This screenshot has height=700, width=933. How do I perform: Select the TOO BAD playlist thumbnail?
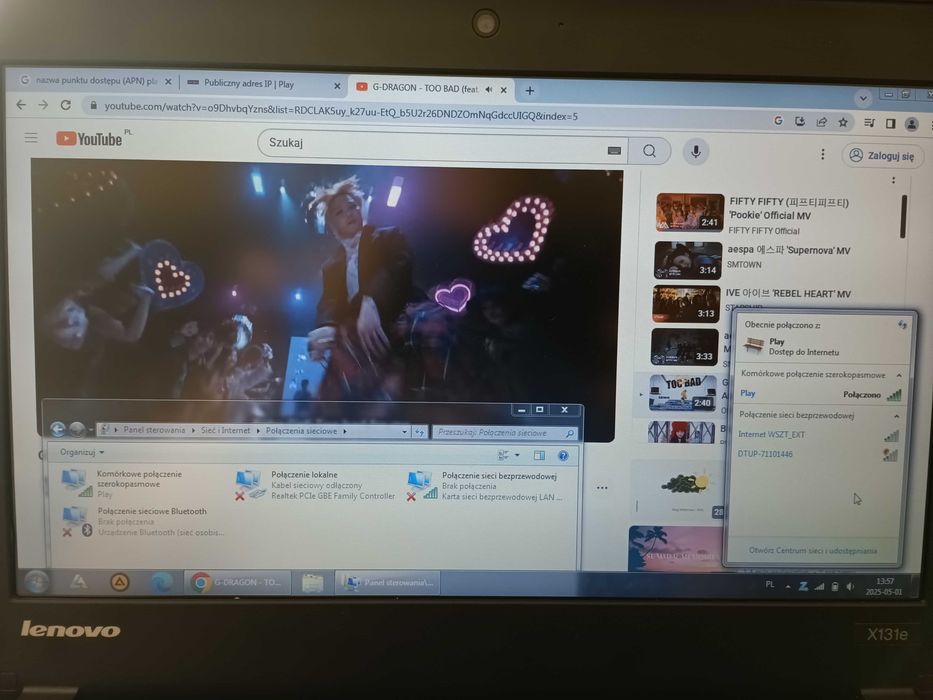(682, 393)
